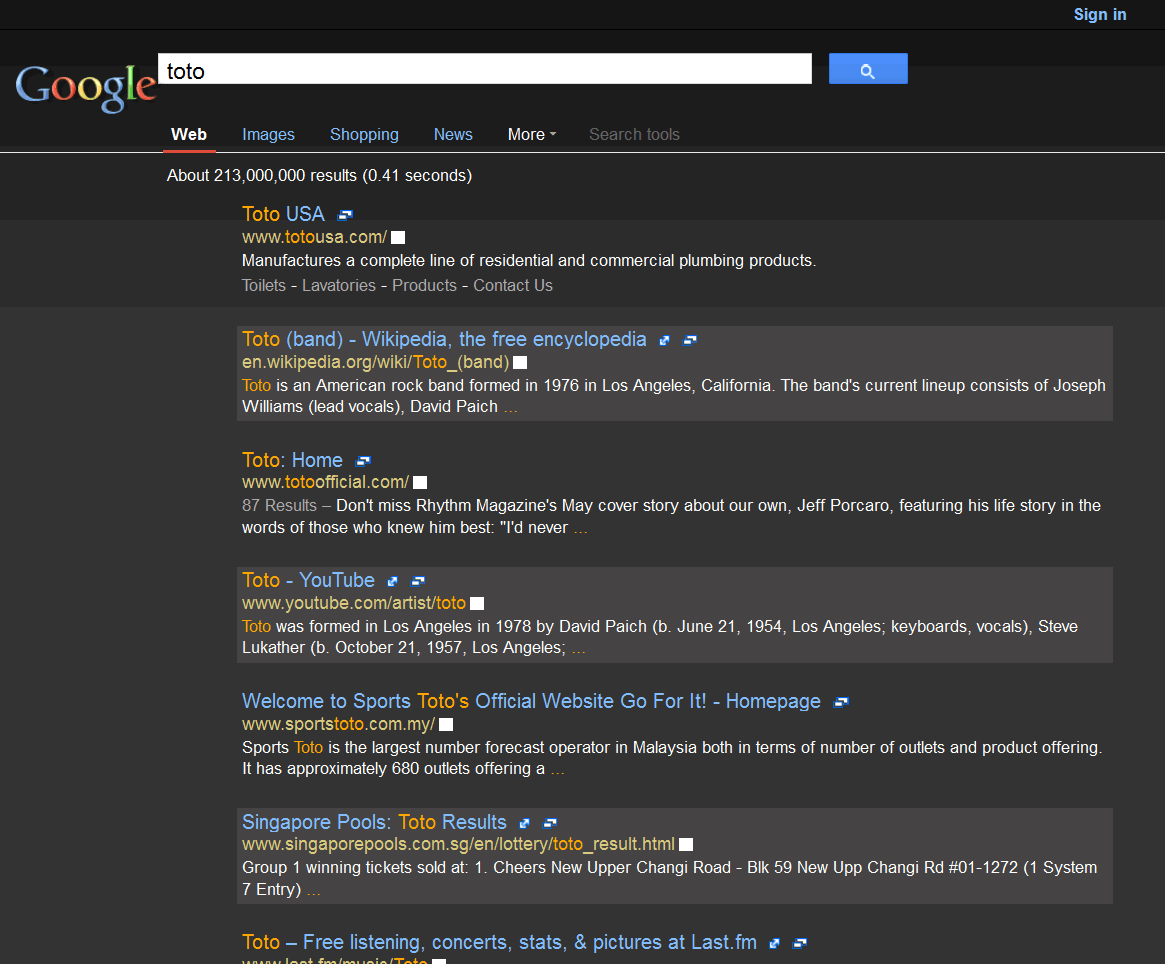Screen dimensions: 1165x964
Task: Click white square after en.wikipedia.org URL
Action: (520, 363)
